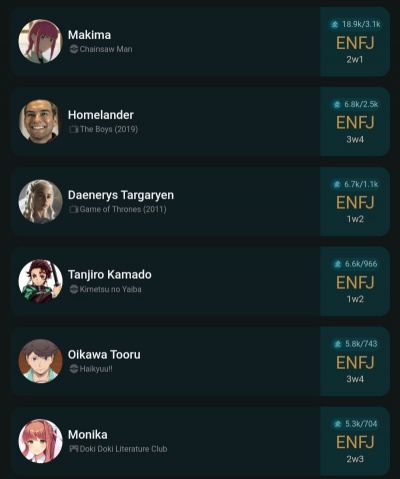The width and height of the screenshot is (400, 479).
Task: Click the vote icon next to 18.9k/3.1k
Action: click(x=335, y=24)
